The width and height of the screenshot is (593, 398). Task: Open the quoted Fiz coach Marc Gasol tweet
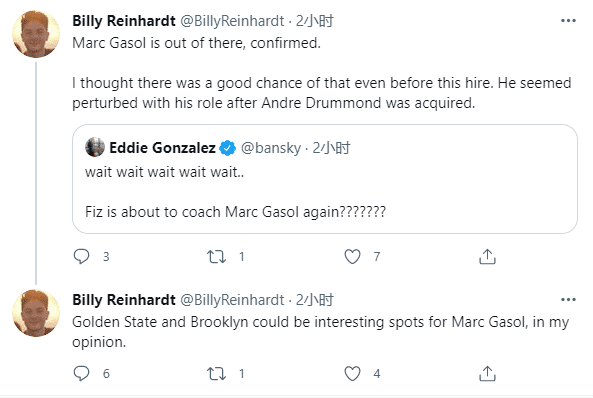[325, 179]
